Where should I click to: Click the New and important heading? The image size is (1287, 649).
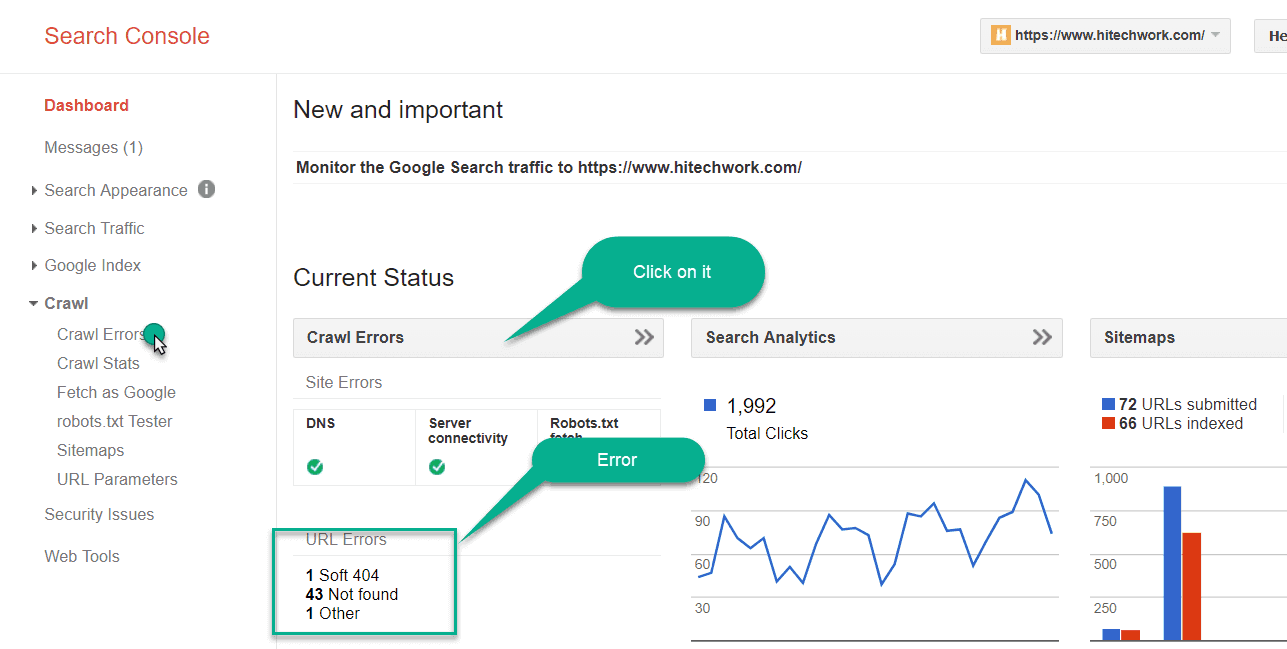pyautogui.click(x=398, y=110)
